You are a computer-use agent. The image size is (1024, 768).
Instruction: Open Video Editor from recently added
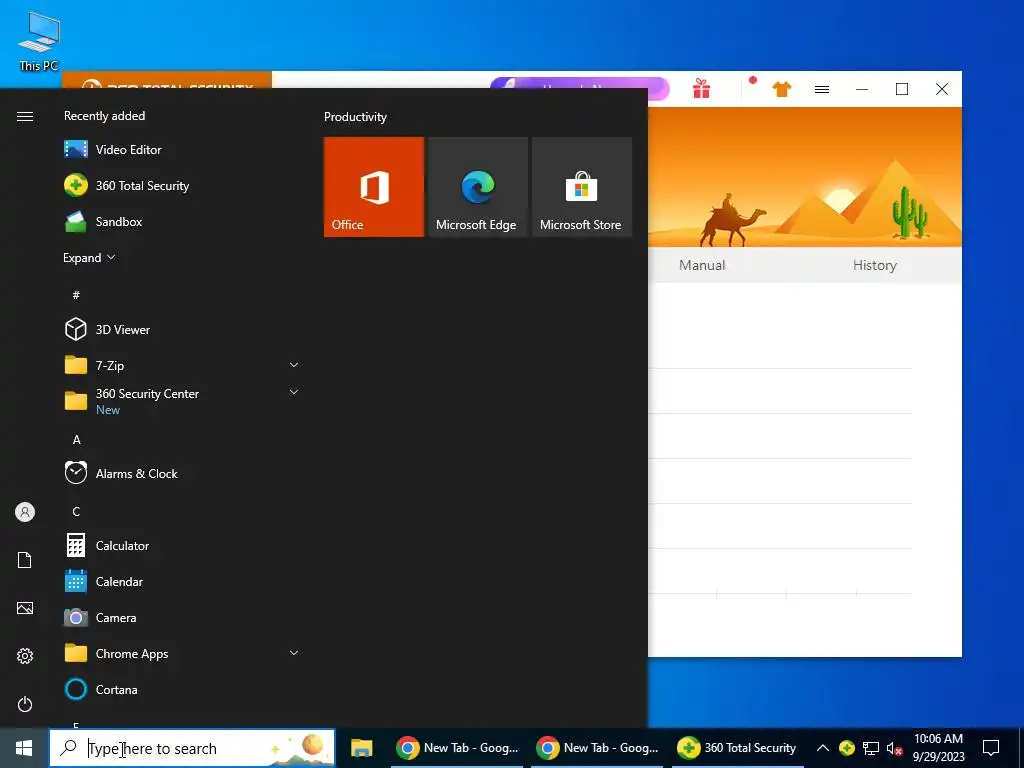tap(183, 150)
